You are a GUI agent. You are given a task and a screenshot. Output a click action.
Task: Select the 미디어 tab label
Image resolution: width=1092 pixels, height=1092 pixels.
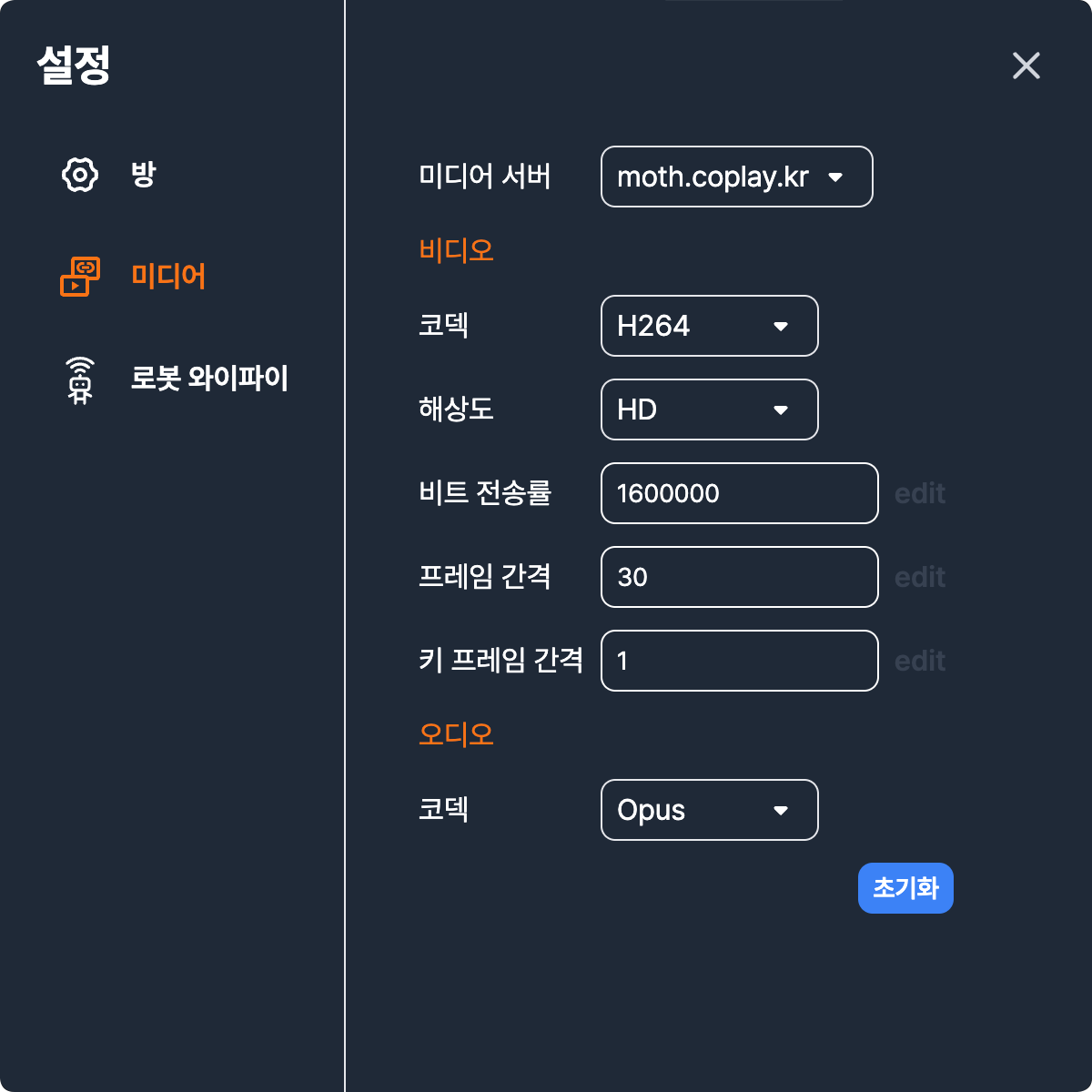pyautogui.click(x=168, y=276)
